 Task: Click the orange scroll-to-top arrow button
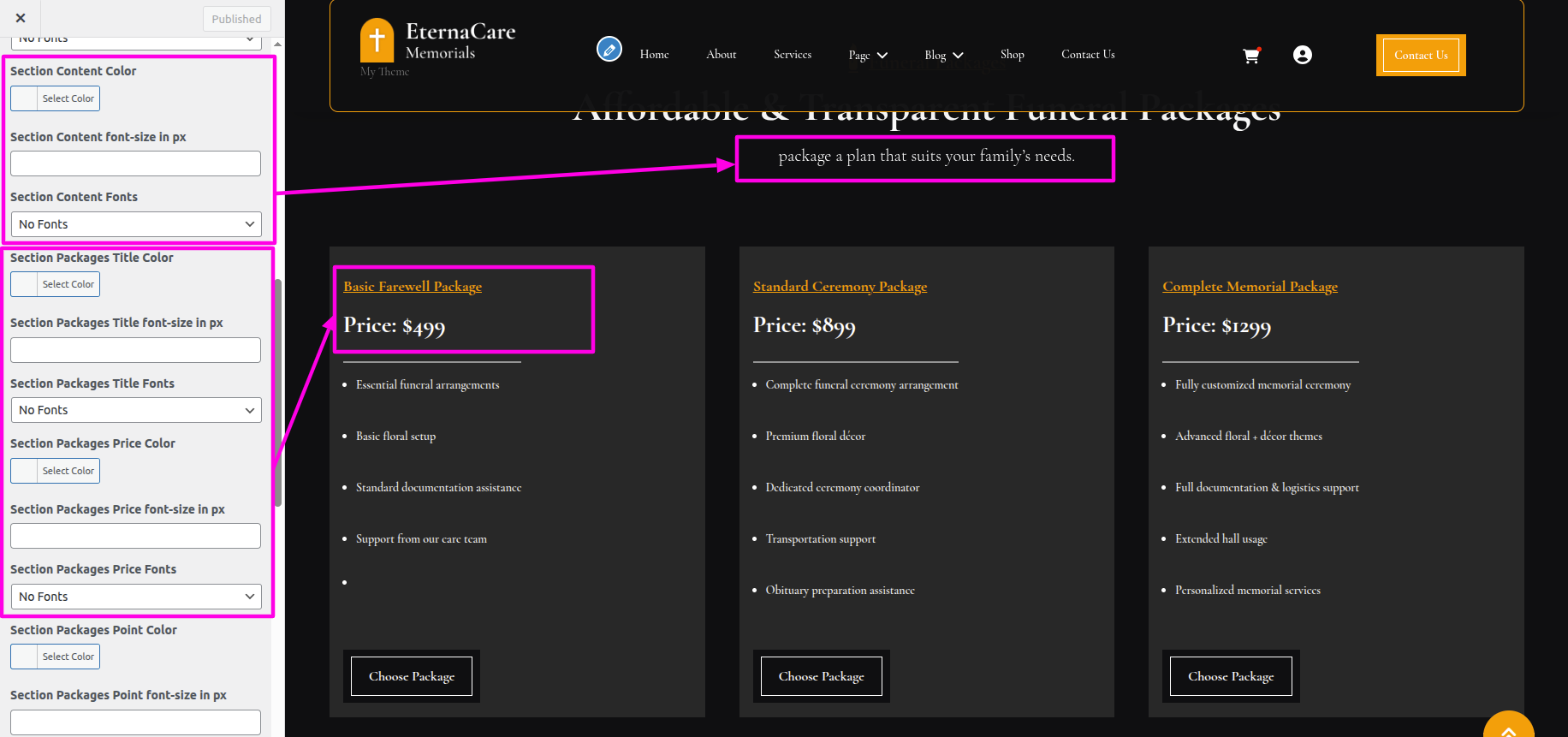pyautogui.click(x=1508, y=728)
